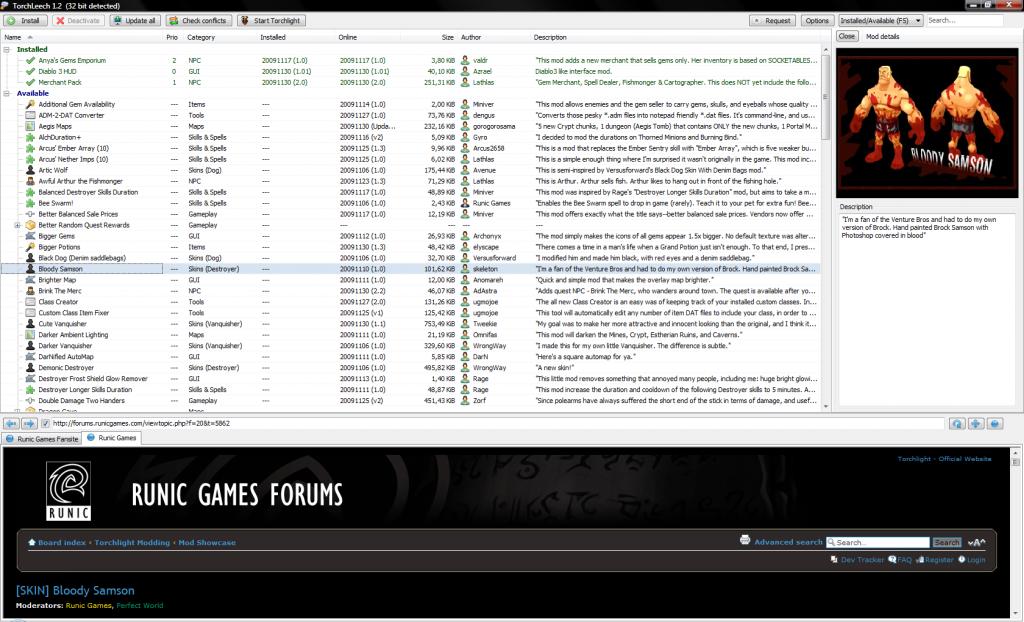The width and height of the screenshot is (1024, 622).
Task: Click the URL address field
Action: [498, 423]
